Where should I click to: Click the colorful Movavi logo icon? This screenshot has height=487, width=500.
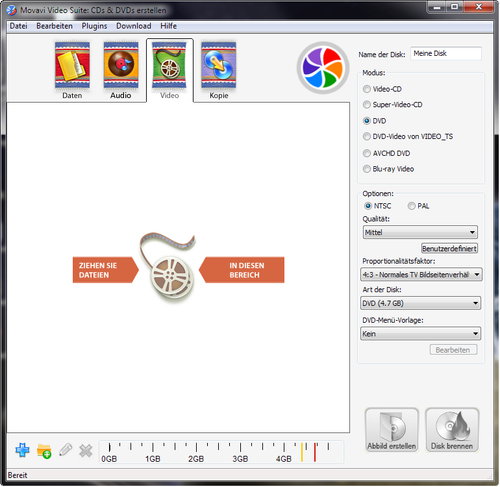tap(323, 68)
